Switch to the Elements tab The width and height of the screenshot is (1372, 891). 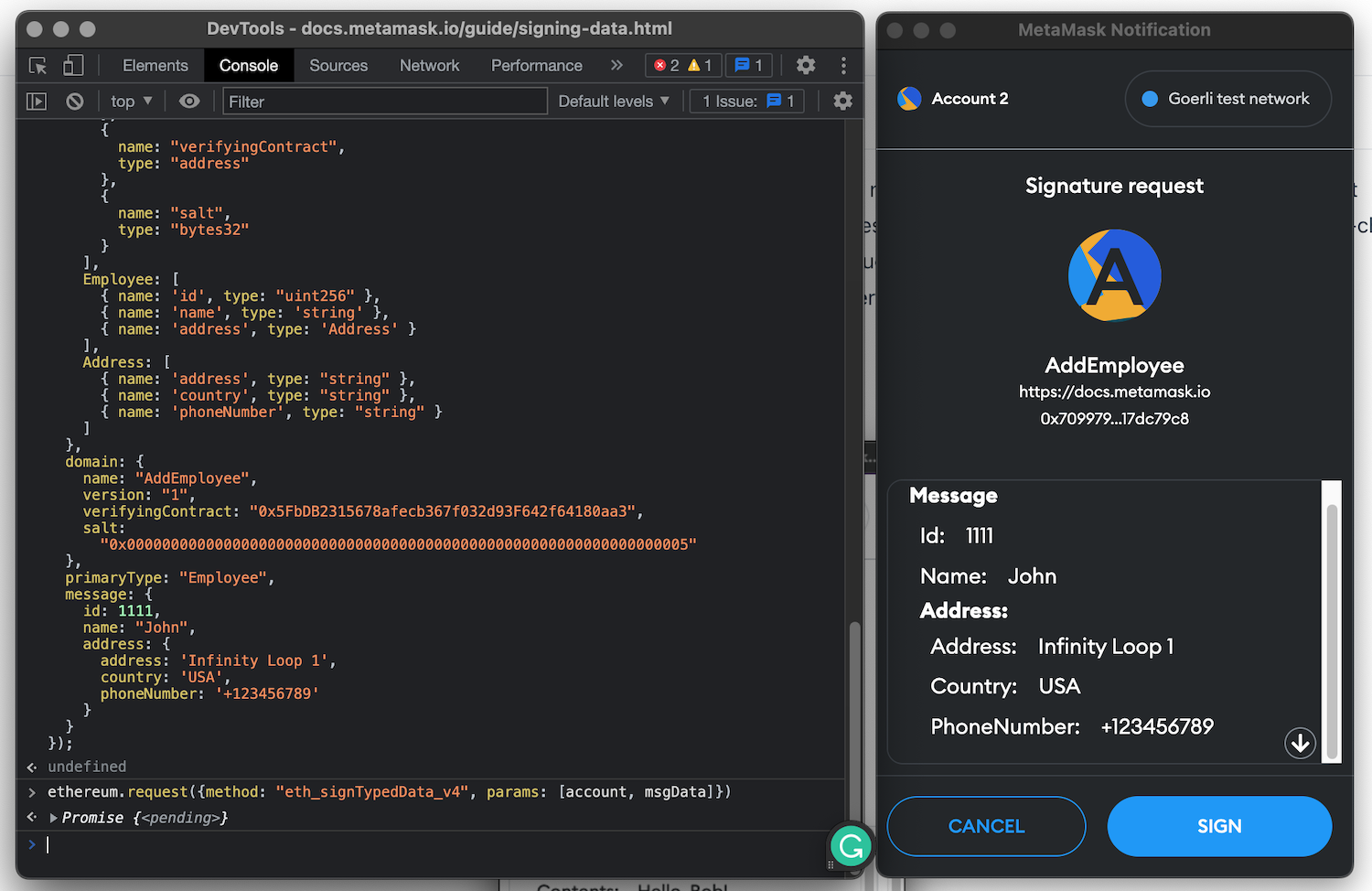point(155,65)
